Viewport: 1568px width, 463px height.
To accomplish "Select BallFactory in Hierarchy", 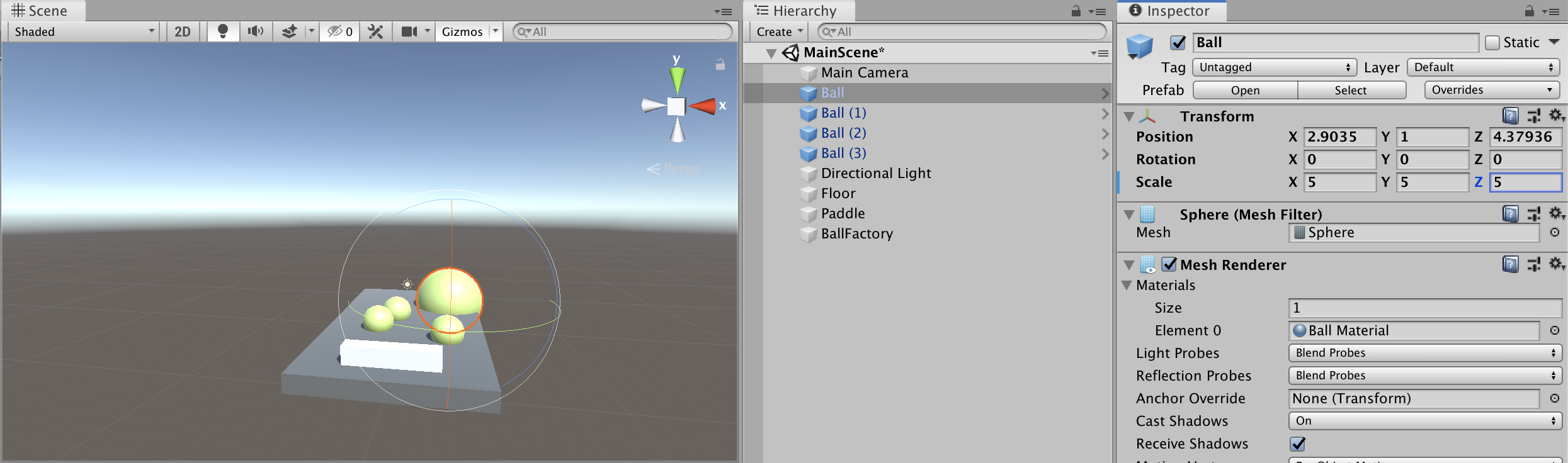I will (x=857, y=234).
